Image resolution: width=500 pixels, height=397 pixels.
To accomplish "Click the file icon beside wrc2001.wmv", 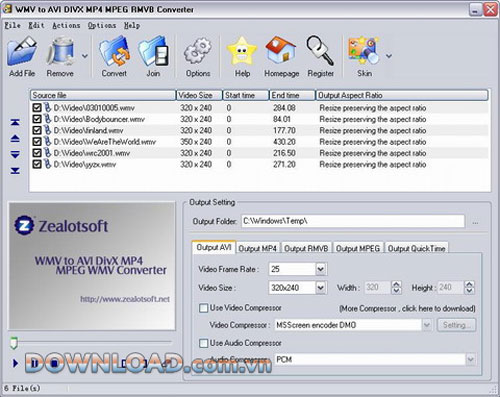I will click(47, 153).
